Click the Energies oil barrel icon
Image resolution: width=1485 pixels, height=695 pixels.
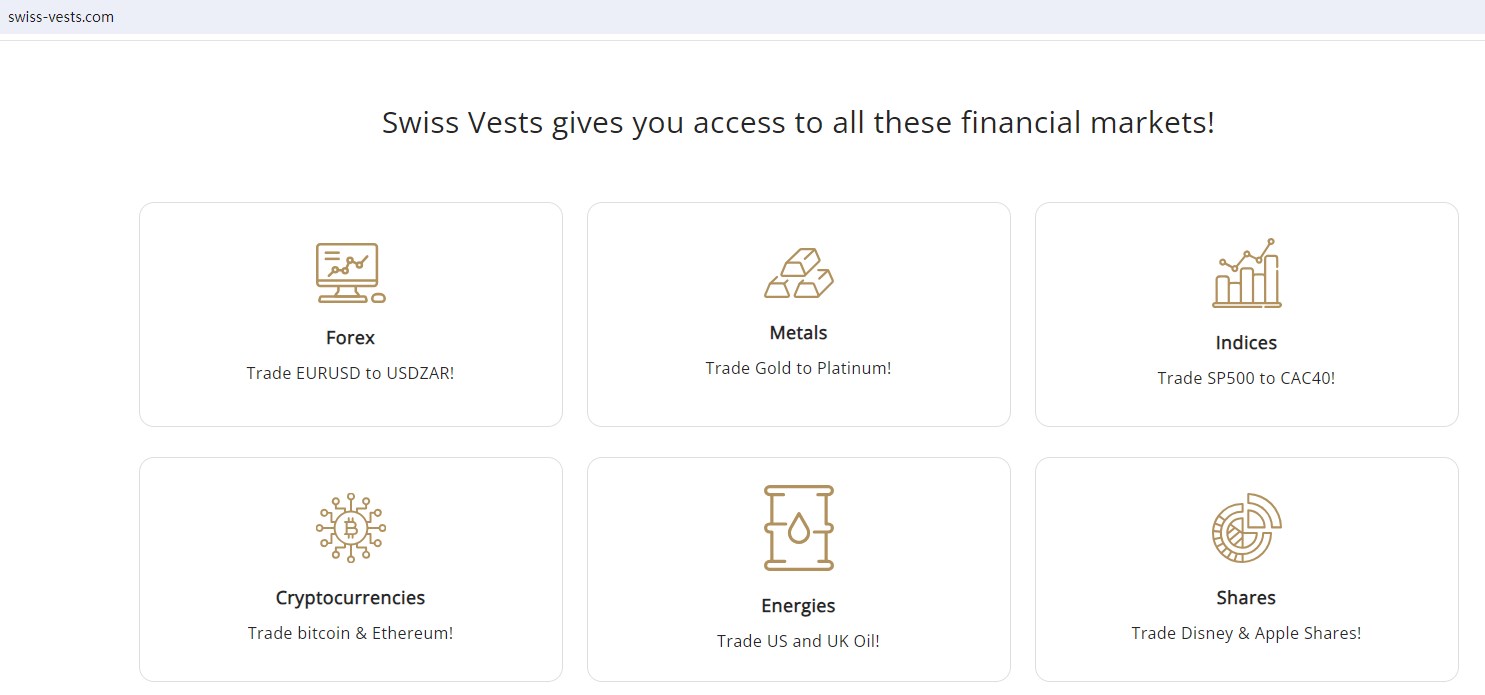(798, 528)
